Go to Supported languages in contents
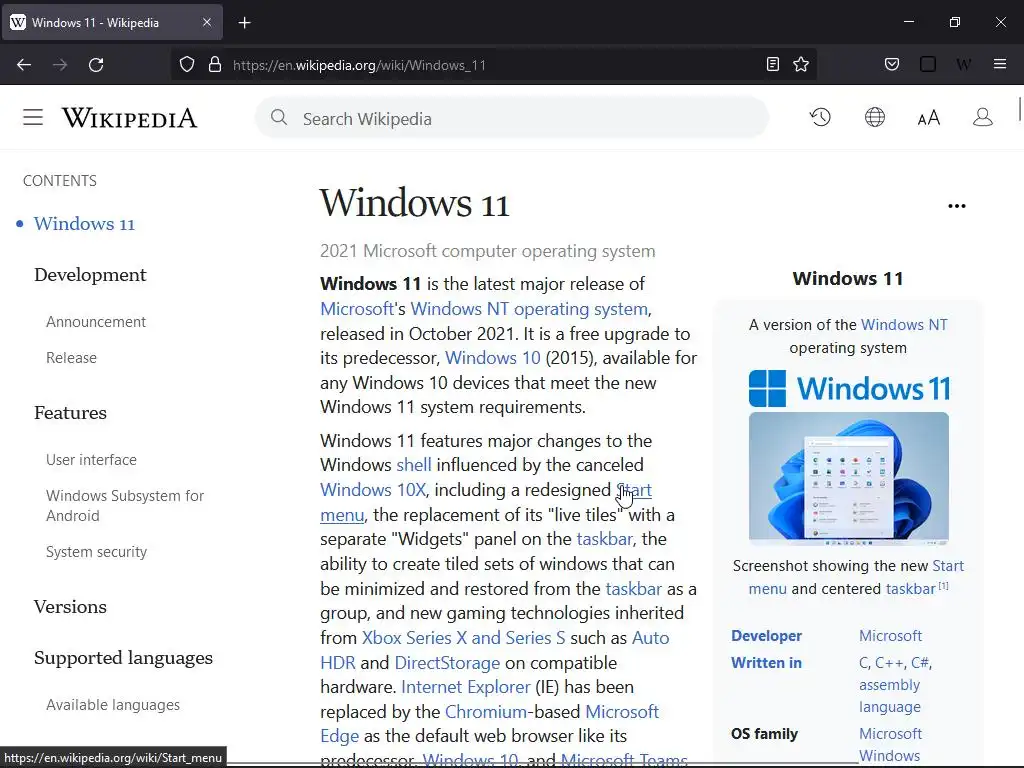The width and height of the screenshot is (1024, 768). tap(123, 658)
